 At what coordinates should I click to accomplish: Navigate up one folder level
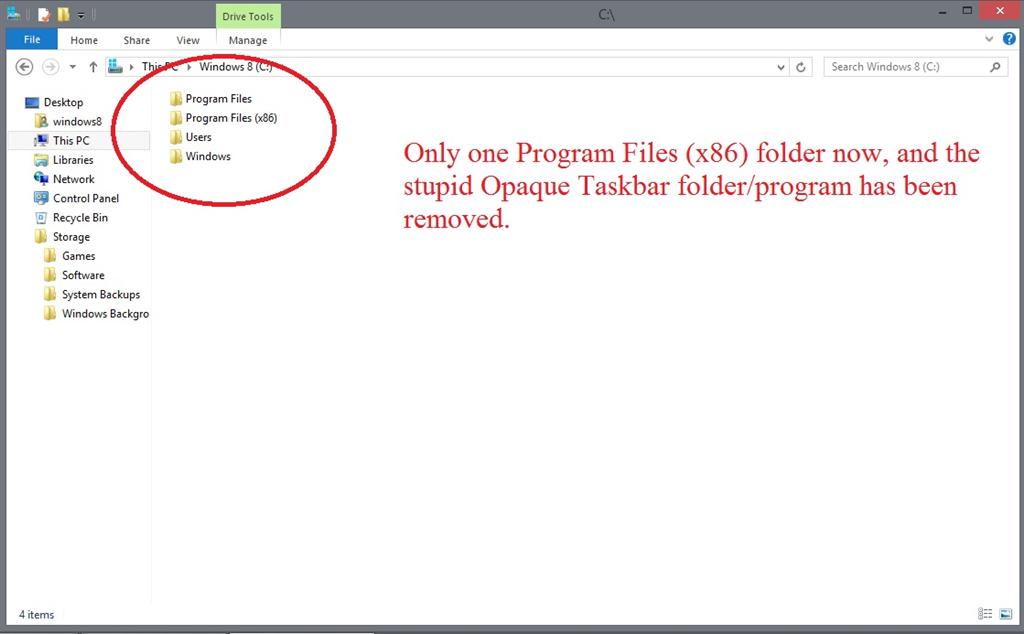pyautogui.click(x=93, y=67)
